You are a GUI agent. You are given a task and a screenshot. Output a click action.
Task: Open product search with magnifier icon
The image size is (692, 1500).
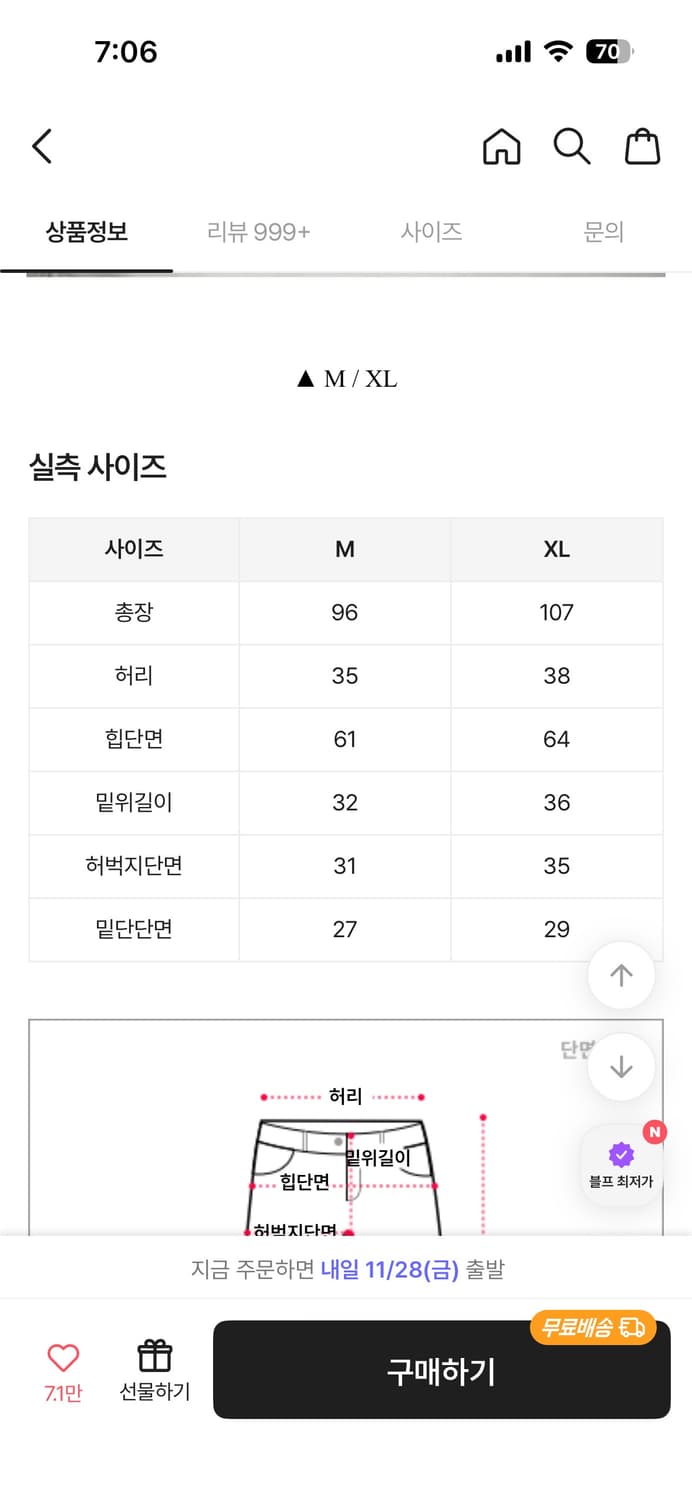[x=571, y=146]
